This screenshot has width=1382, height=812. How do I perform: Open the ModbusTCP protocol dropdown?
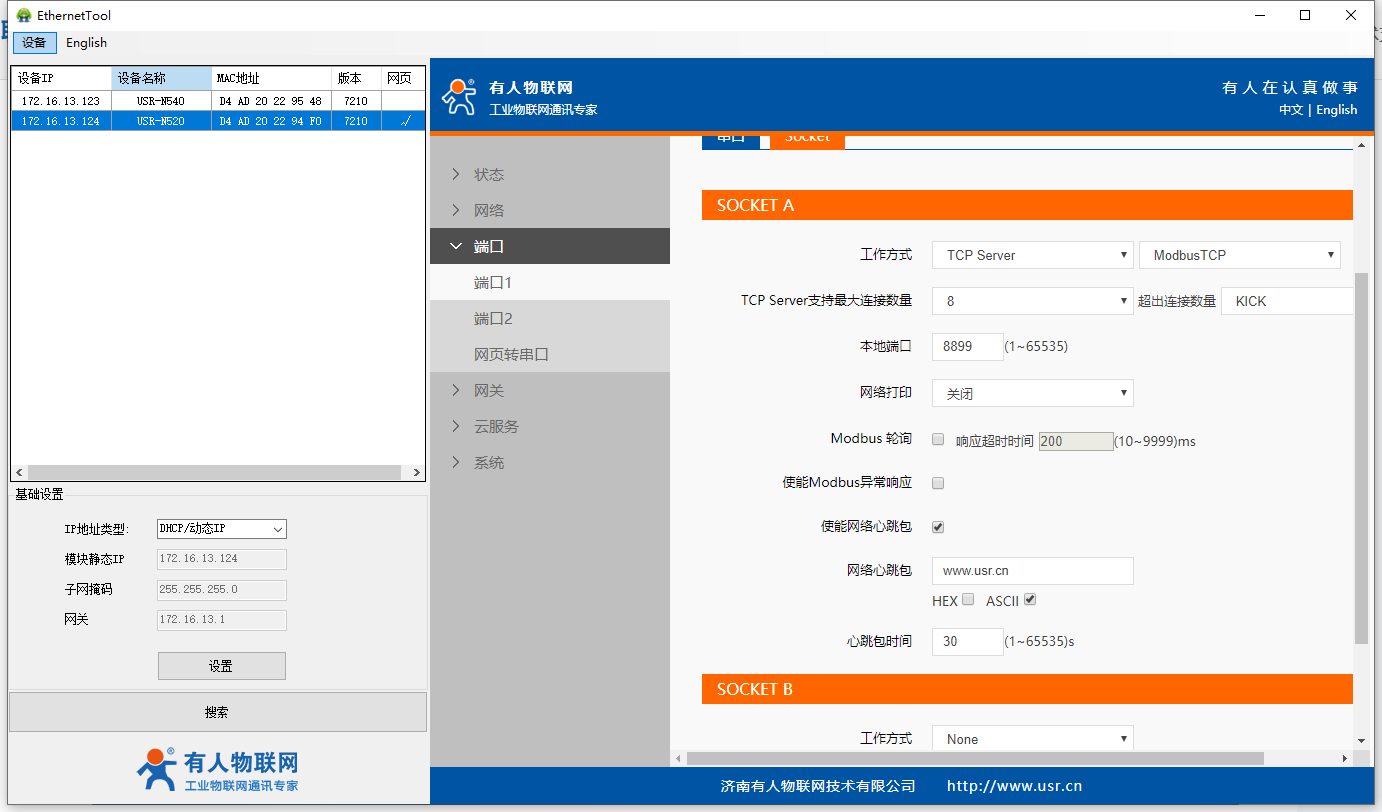point(1239,255)
